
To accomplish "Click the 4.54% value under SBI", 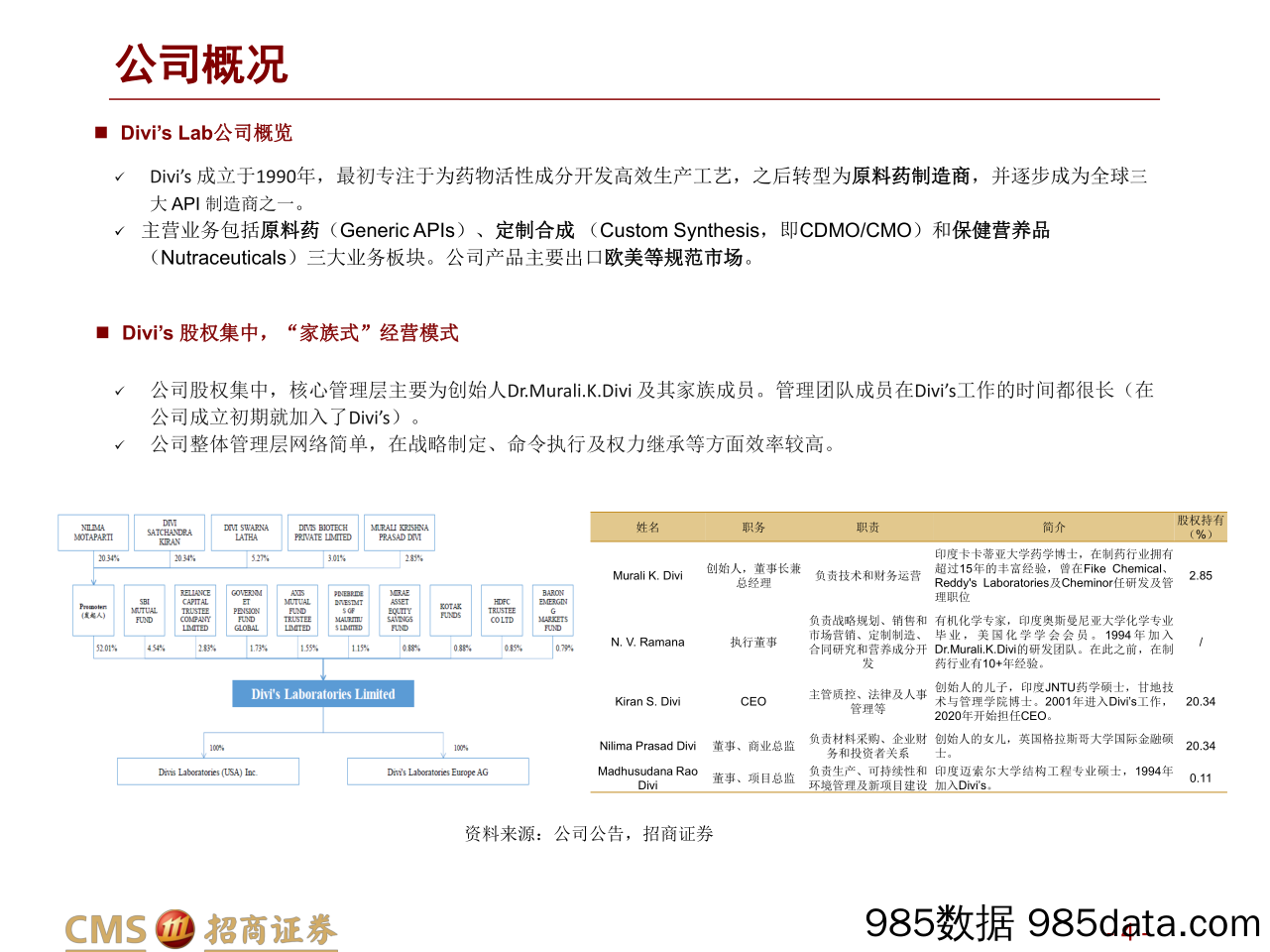I will pyautogui.click(x=157, y=648).
